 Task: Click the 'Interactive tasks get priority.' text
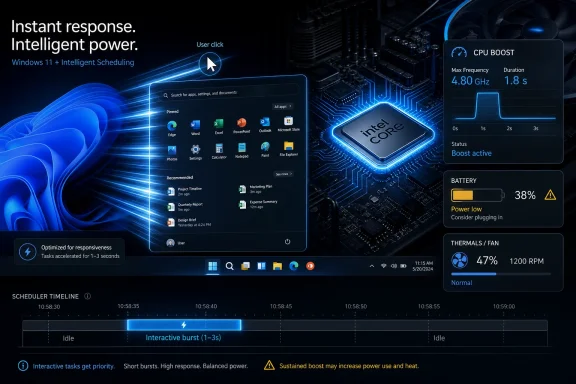[x=73, y=366]
